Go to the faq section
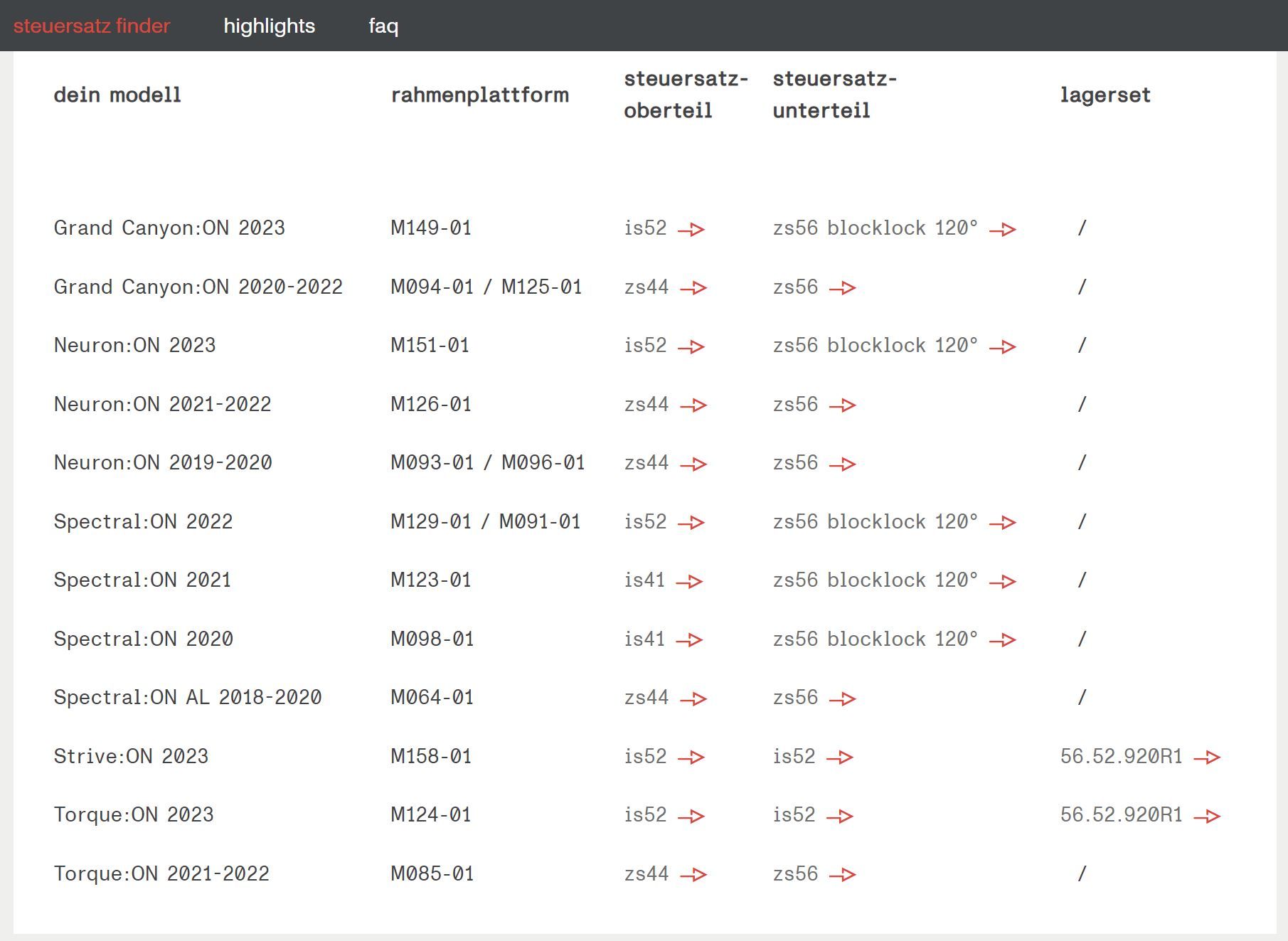The height and width of the screenshot is (941, 1288). click(x=383, y=26)
